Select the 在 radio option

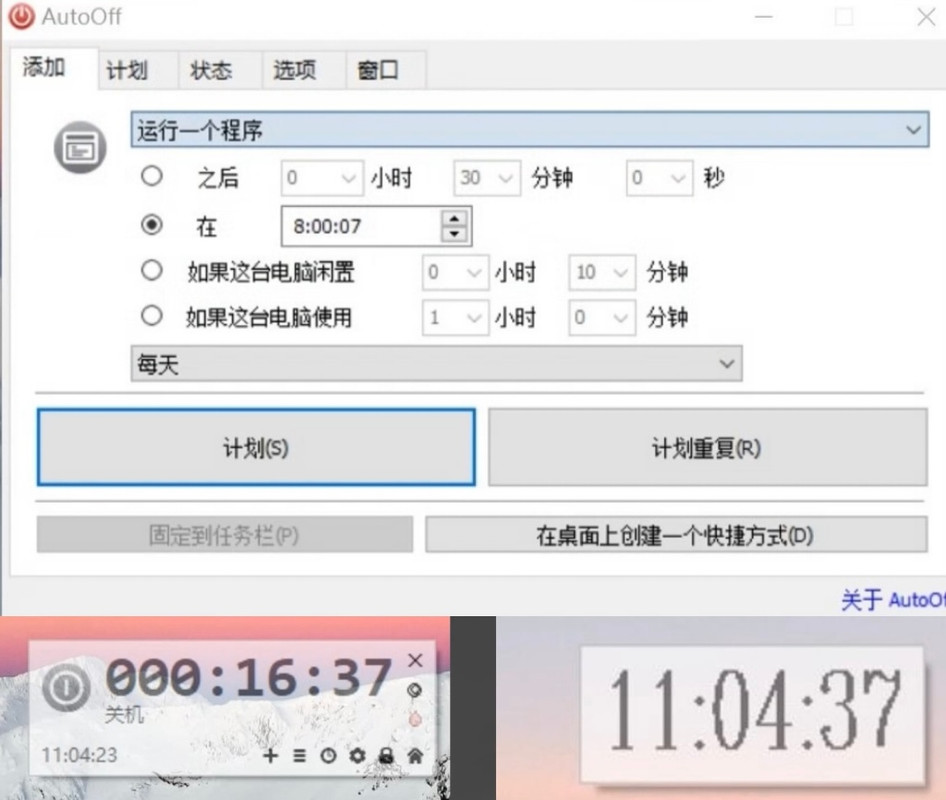[151, 224]
